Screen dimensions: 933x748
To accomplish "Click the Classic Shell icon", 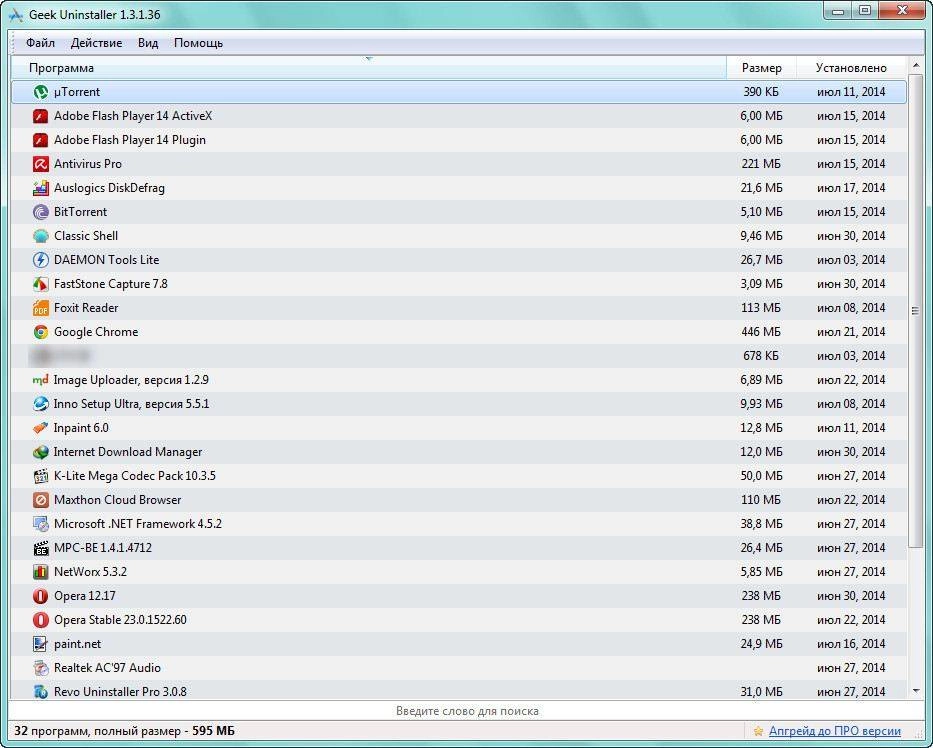I will (x=40, y=236).
